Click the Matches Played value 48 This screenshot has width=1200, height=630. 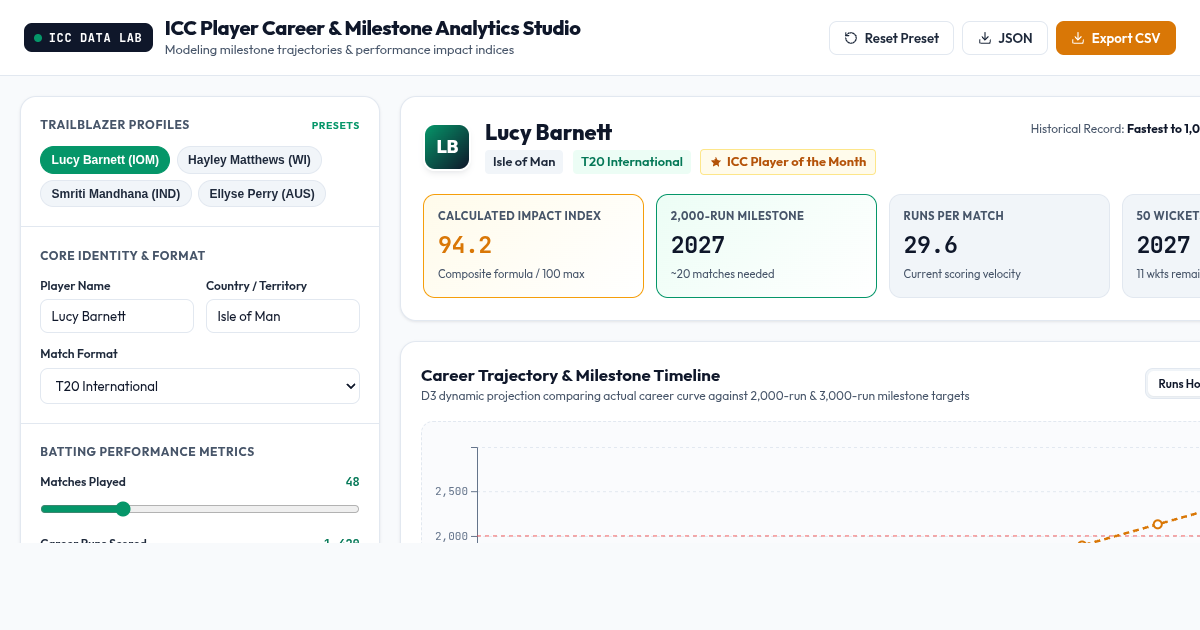[x=352, y=482]
